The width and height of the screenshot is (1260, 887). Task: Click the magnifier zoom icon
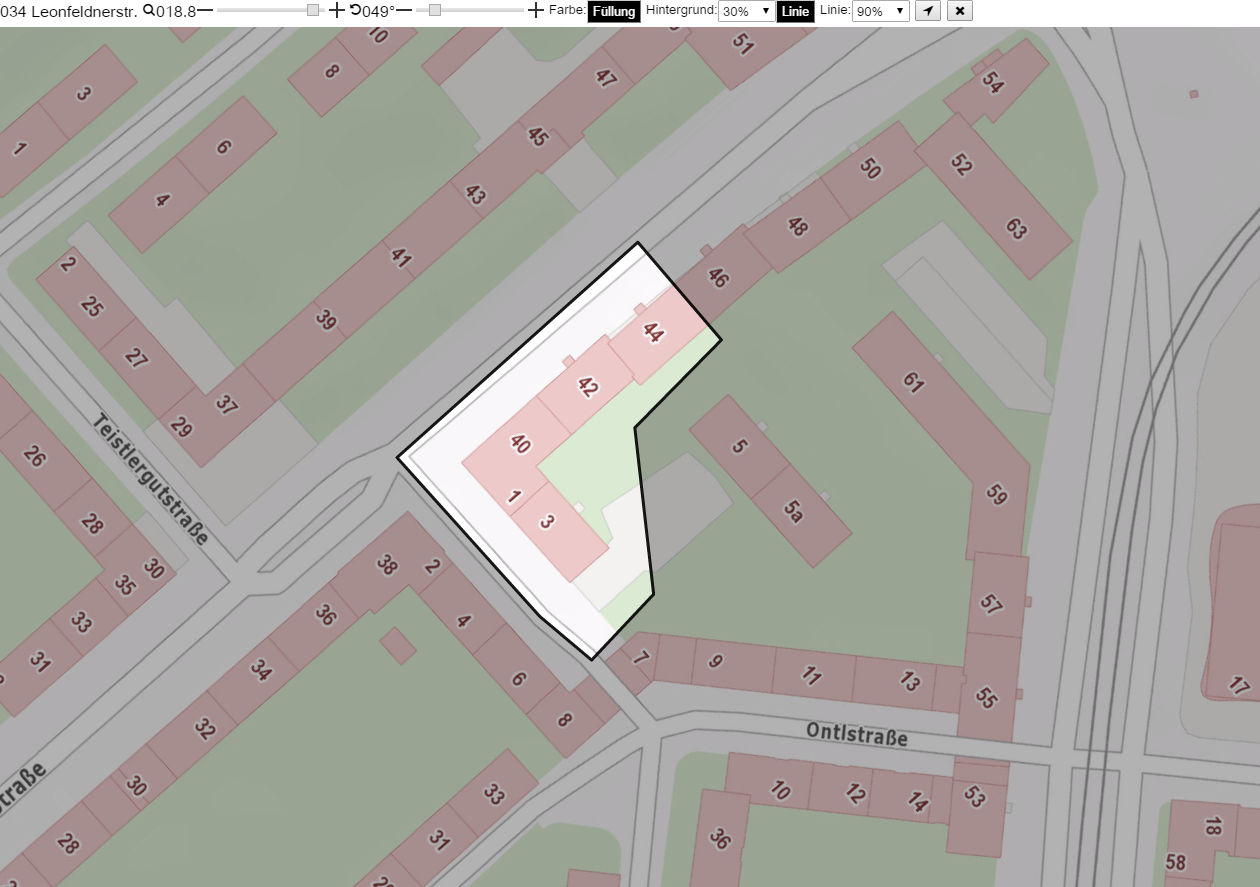149,10
